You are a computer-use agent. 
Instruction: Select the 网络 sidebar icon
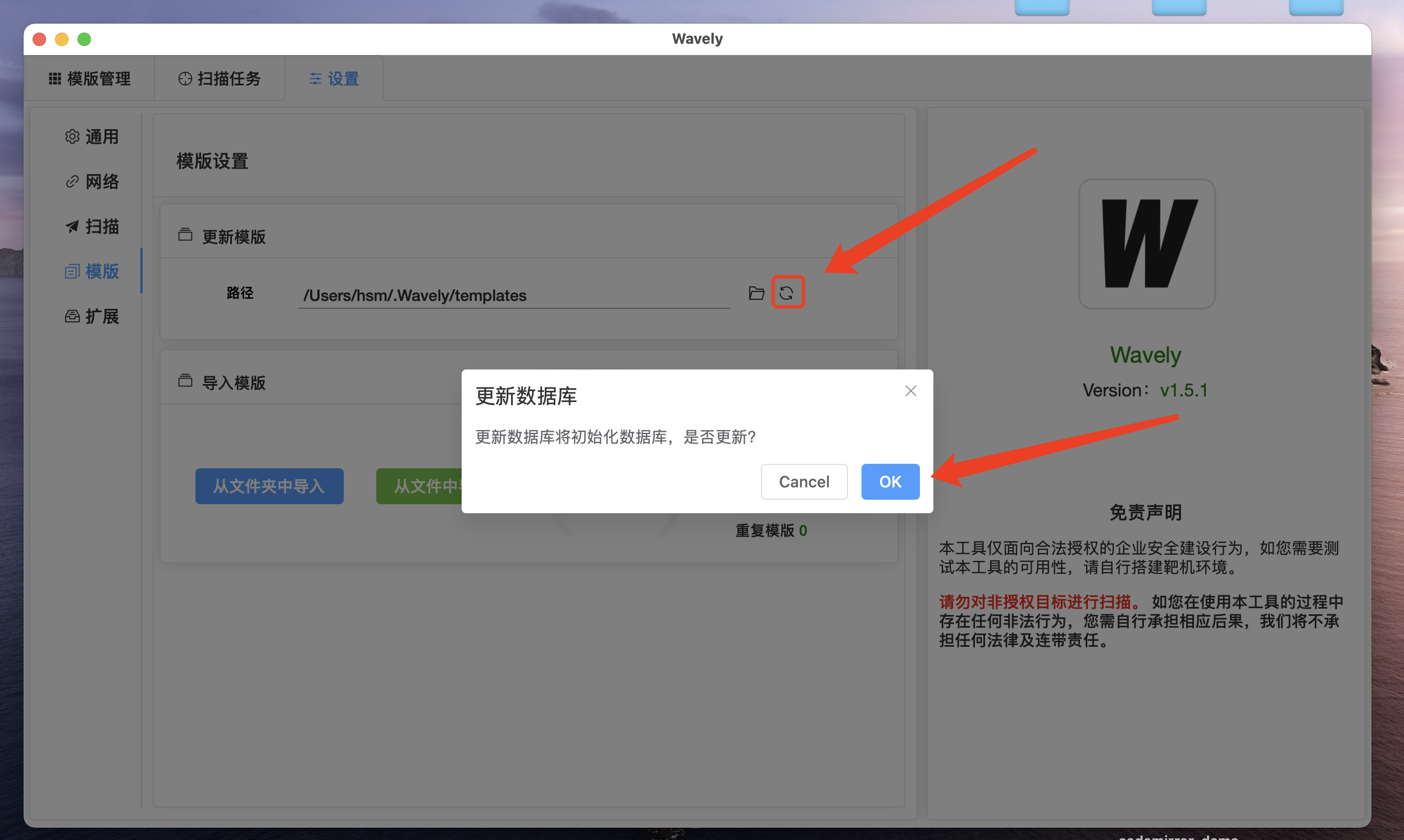72,181
